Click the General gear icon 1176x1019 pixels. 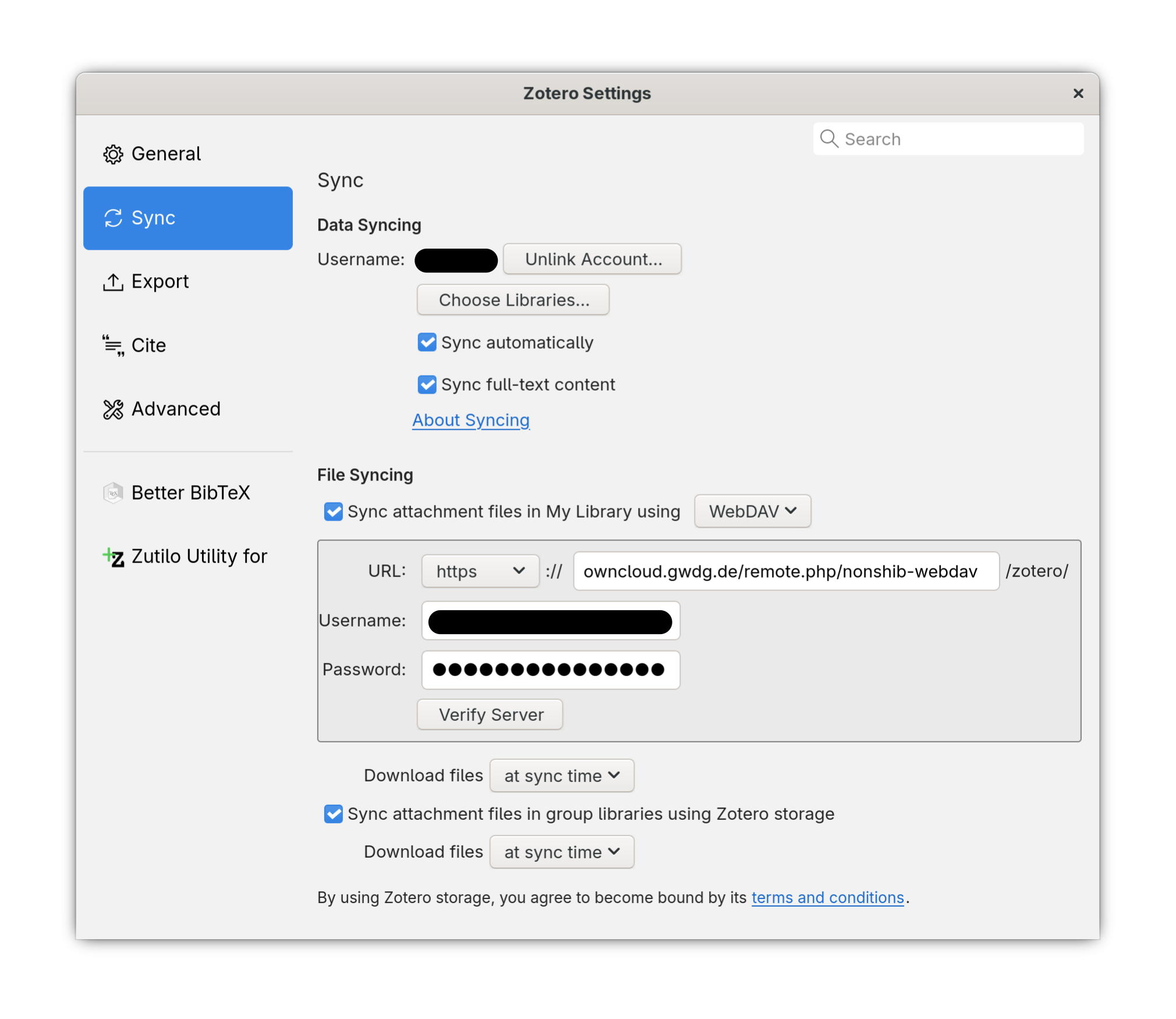tap(113, 154)
